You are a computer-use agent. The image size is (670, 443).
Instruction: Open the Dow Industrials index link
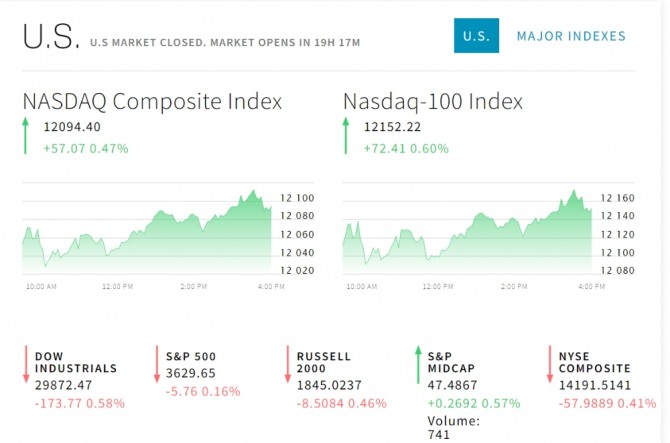(76, 362)
